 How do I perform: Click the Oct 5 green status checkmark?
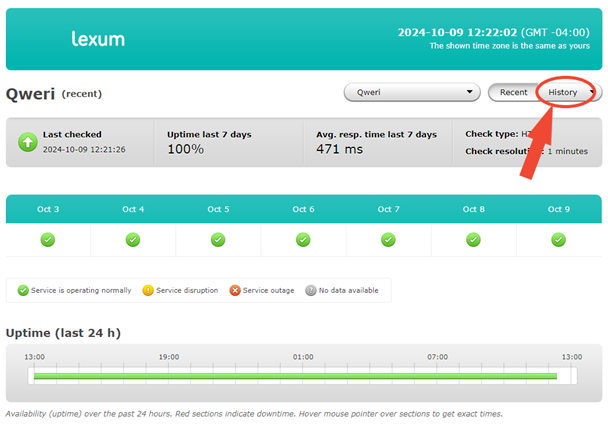218,240
